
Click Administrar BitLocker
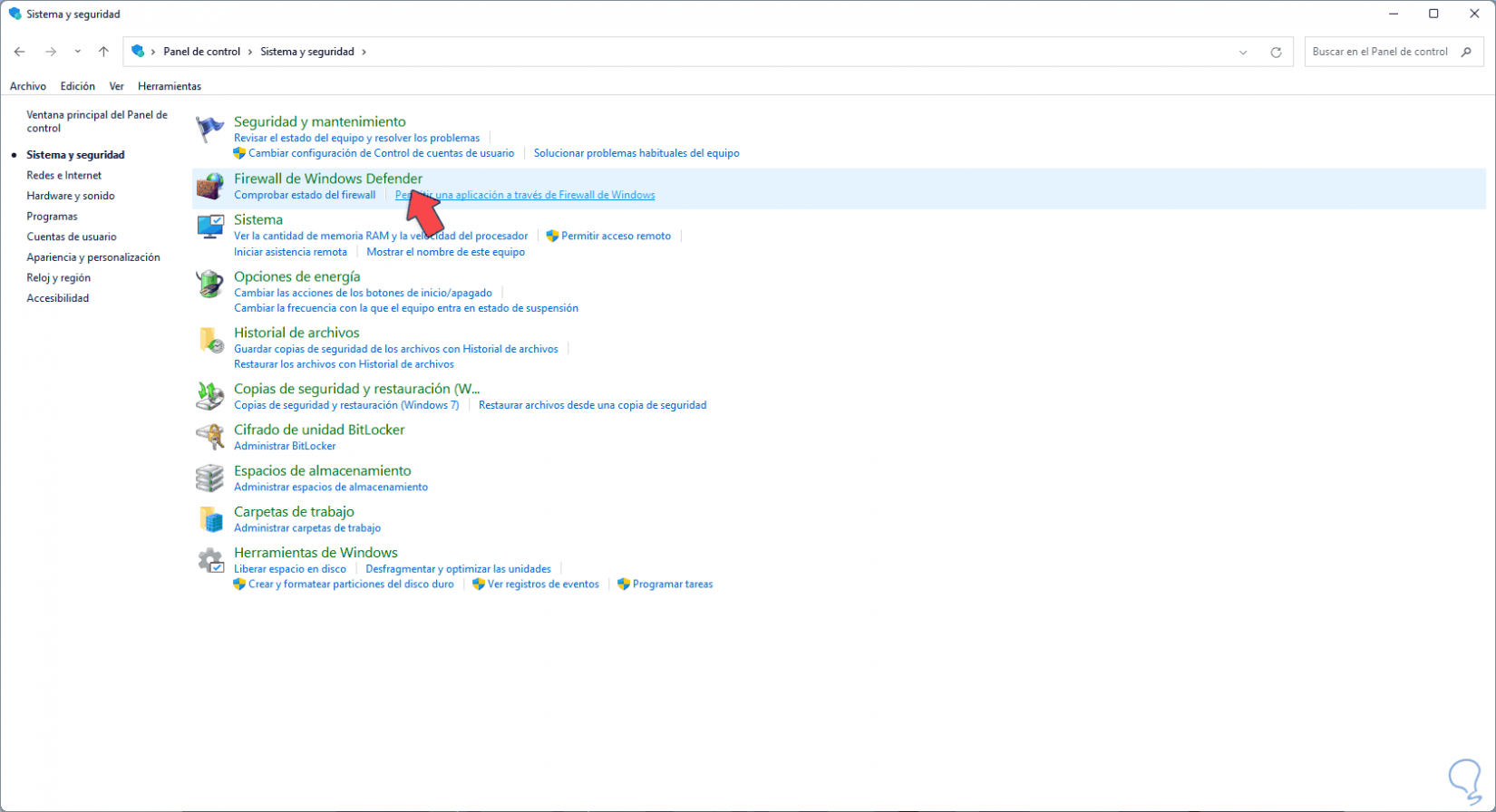point(285,446)
